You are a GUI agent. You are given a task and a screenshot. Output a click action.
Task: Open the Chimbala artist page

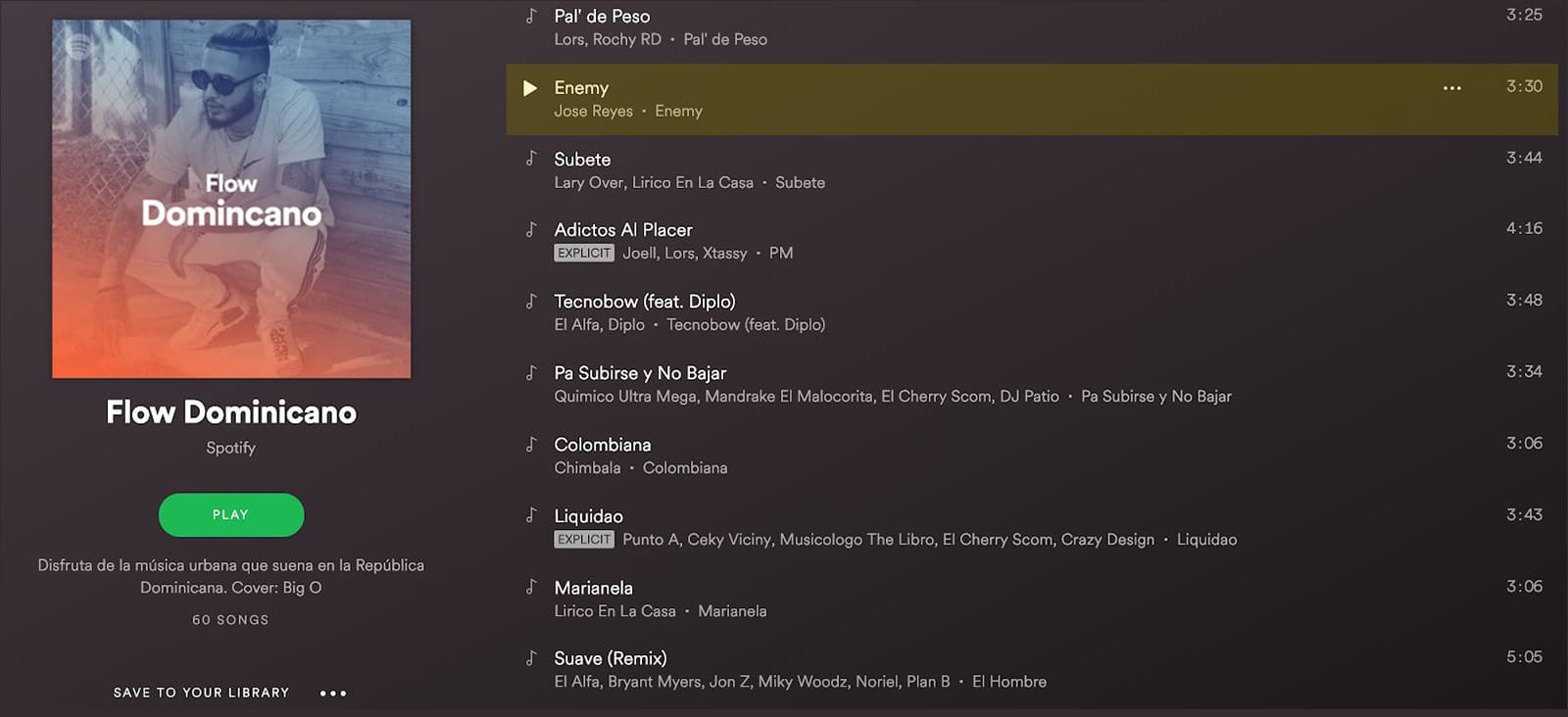[587, 468]
